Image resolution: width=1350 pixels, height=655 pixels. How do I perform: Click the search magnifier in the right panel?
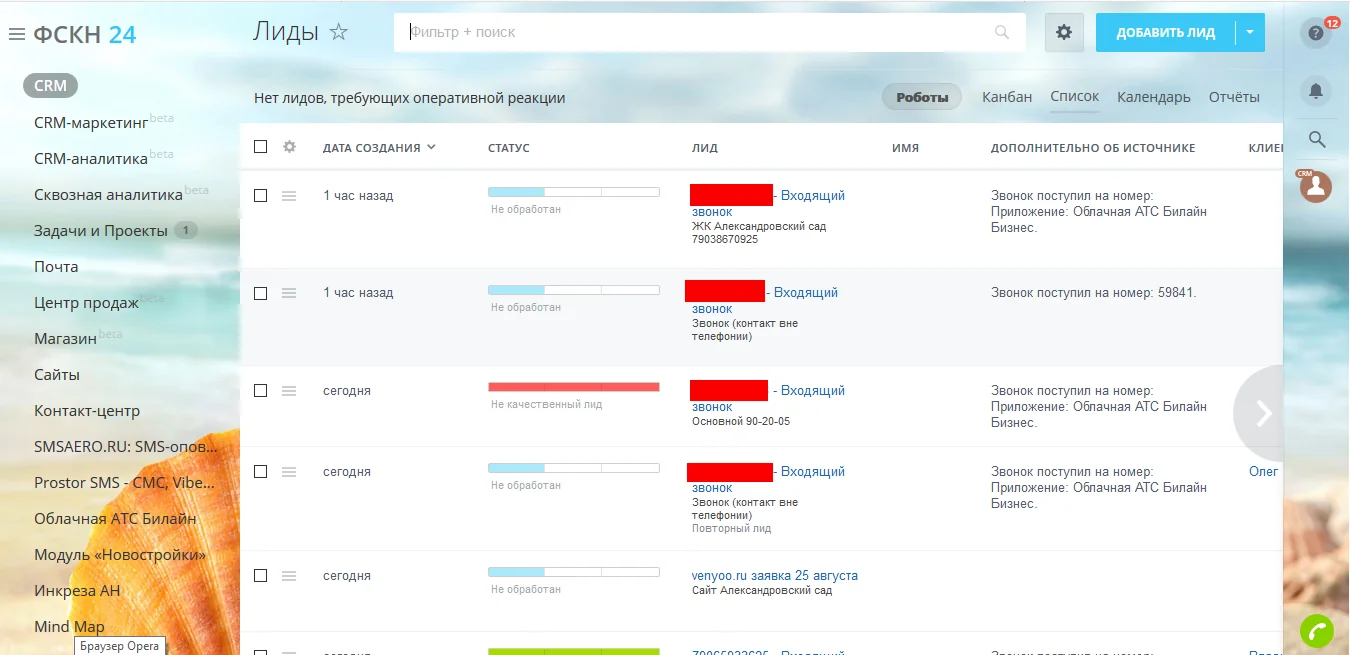pyautogui.click(x=1317, y=139)
